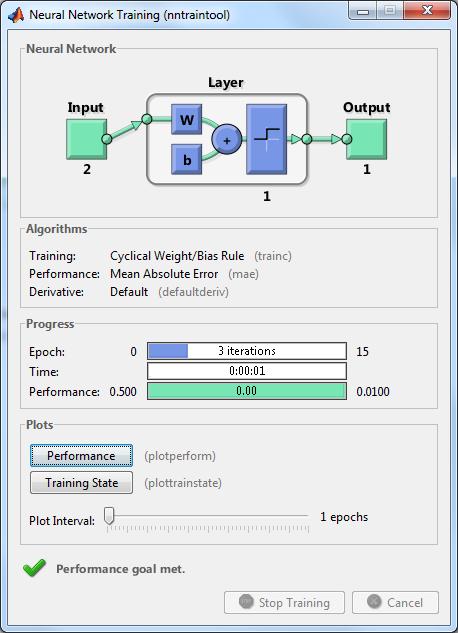
Task: Click the '1 epochs' plot interval value
Action: (x=344, y=517)
